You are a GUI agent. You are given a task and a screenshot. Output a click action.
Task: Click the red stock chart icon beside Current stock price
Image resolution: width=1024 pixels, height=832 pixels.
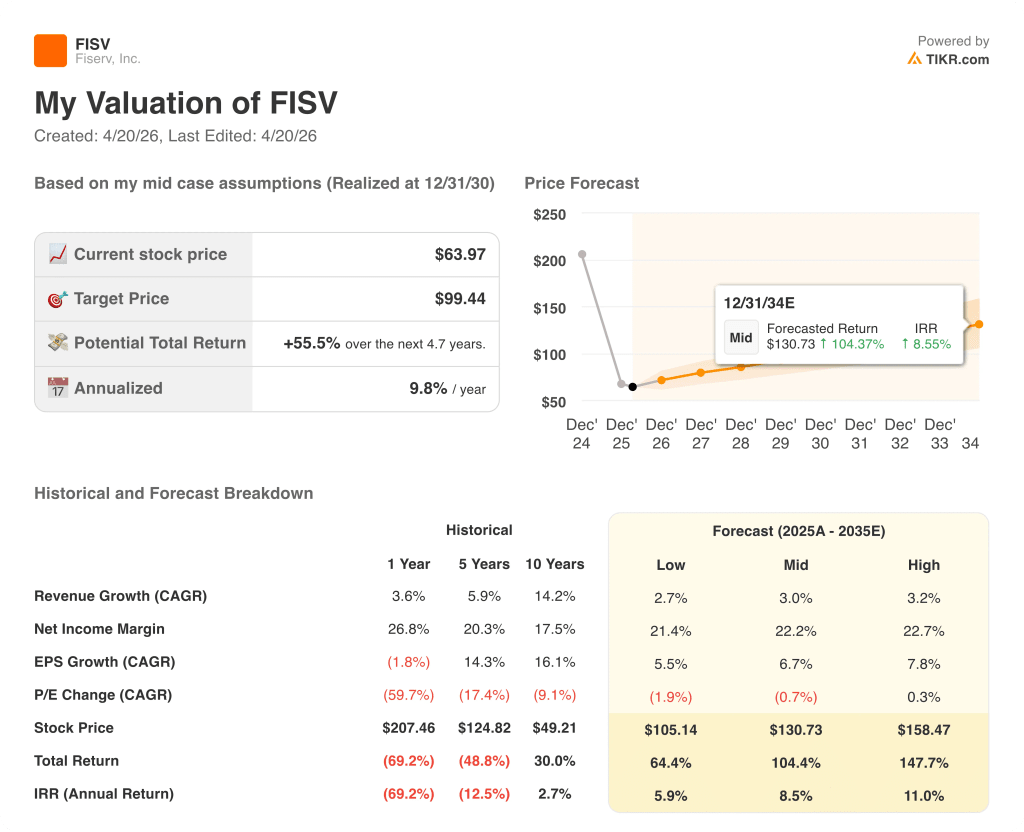point(57,254)
